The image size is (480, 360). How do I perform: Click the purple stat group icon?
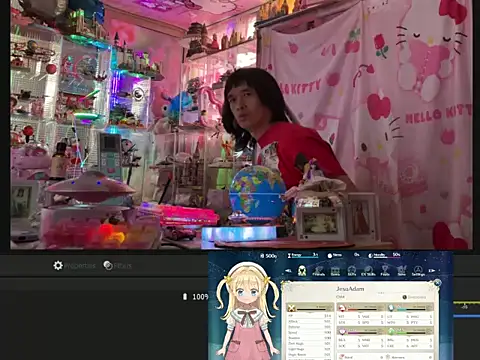[342, 331]
